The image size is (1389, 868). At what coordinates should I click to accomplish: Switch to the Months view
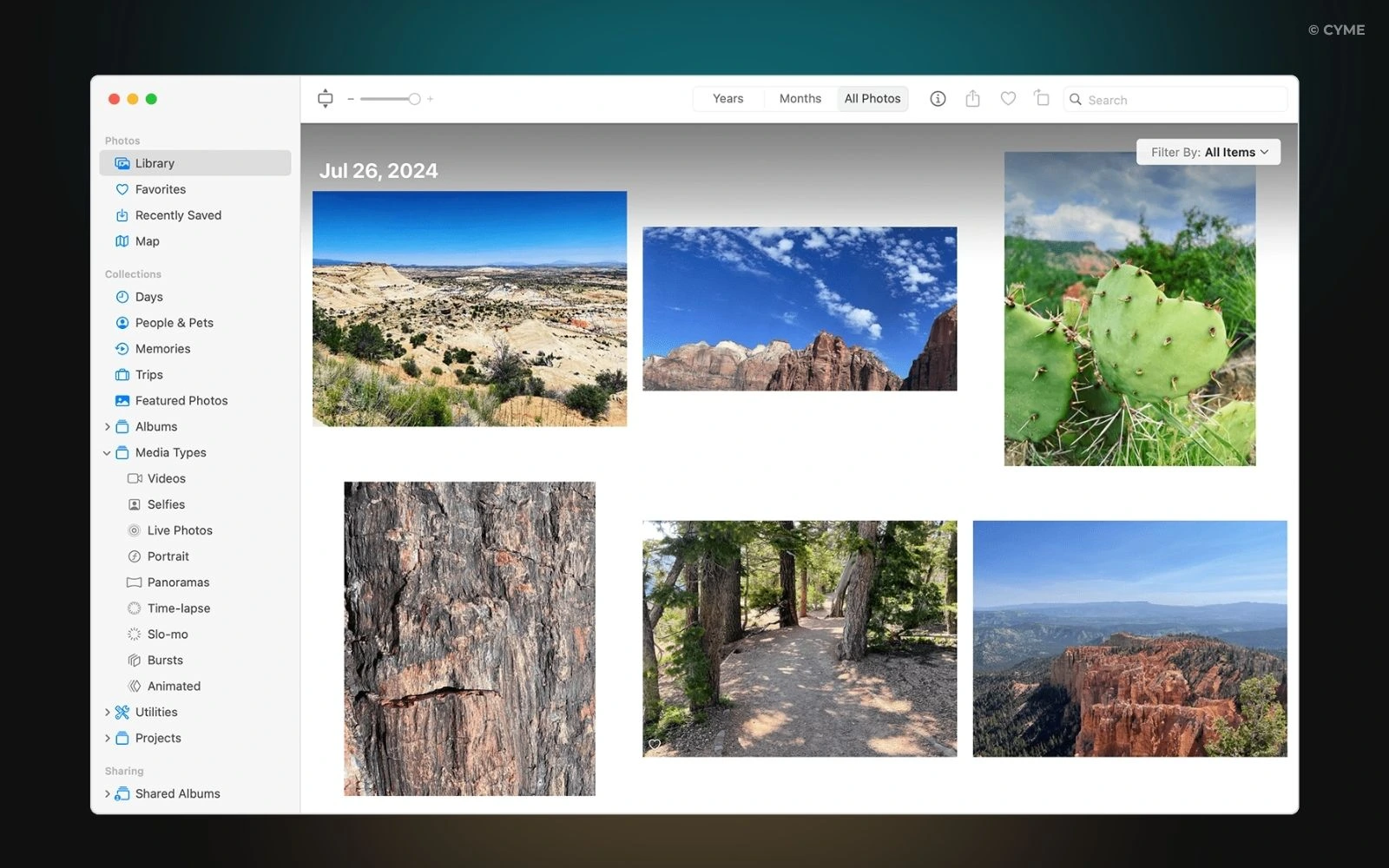click(800, 99)
